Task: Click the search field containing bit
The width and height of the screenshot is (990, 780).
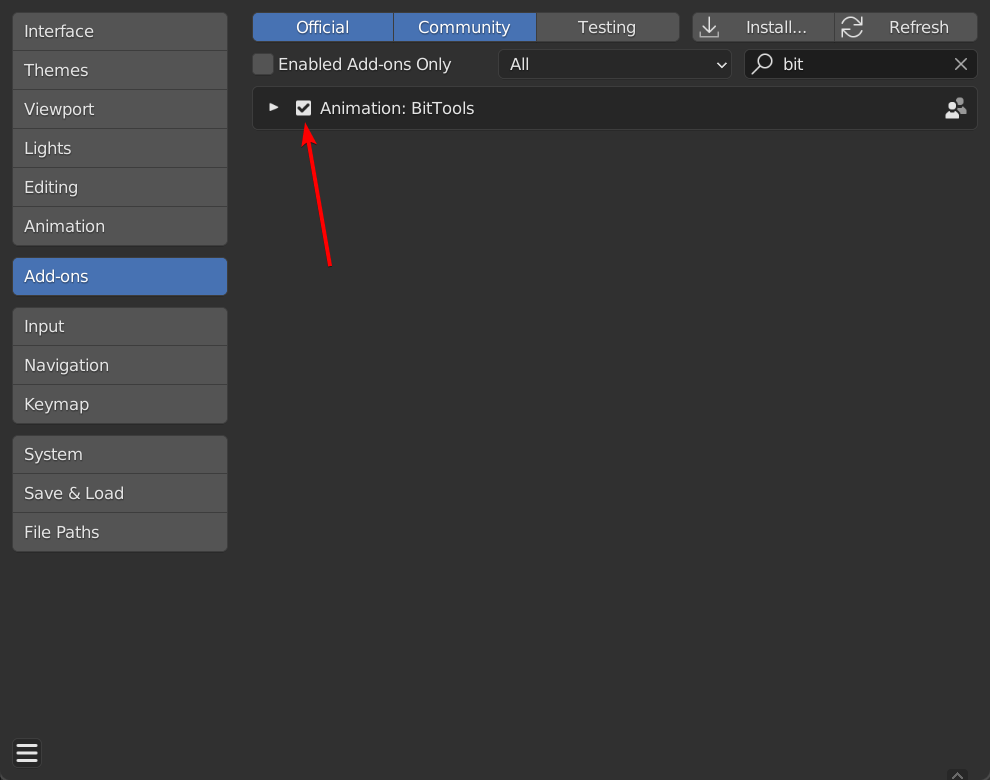Action: (x=861, y=64)
